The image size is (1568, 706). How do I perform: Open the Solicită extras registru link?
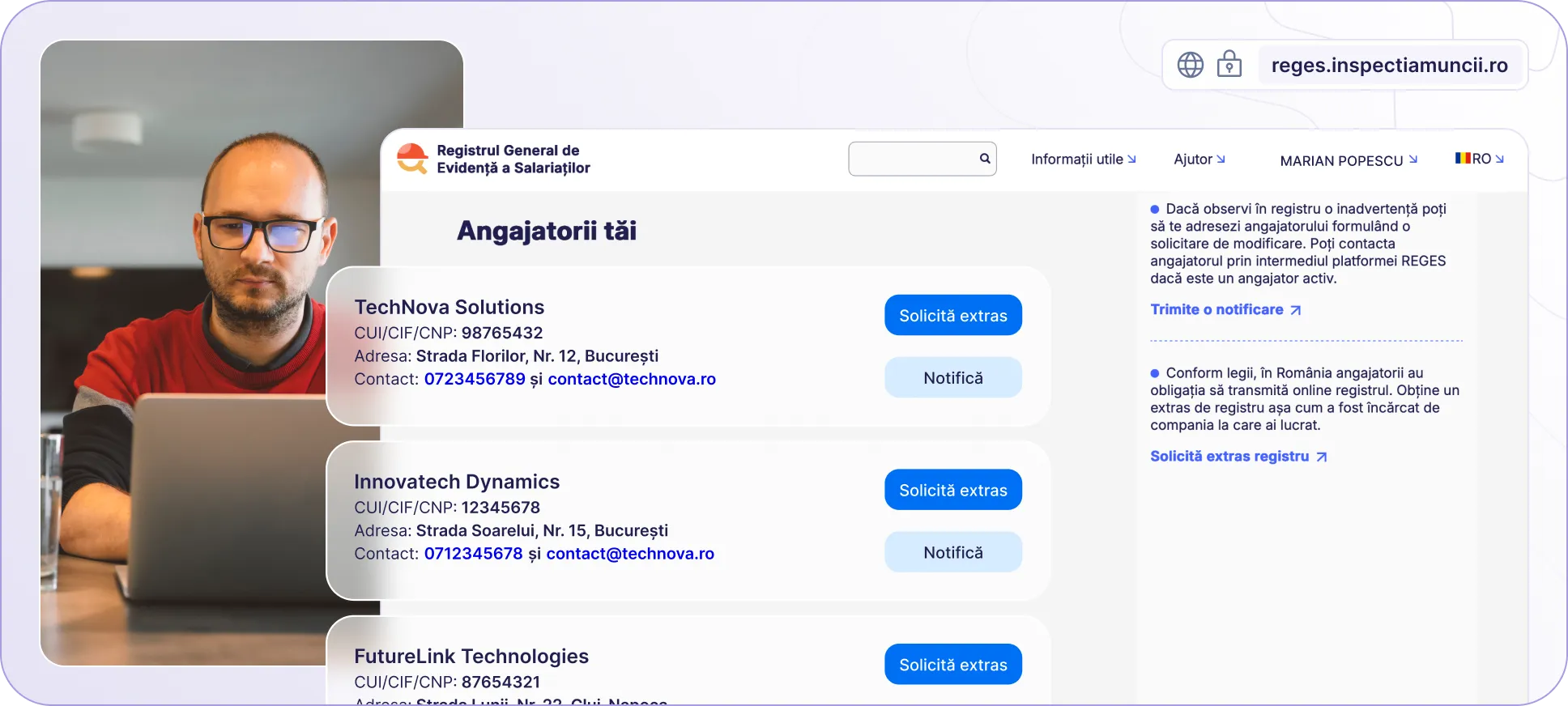(1238, 456)
